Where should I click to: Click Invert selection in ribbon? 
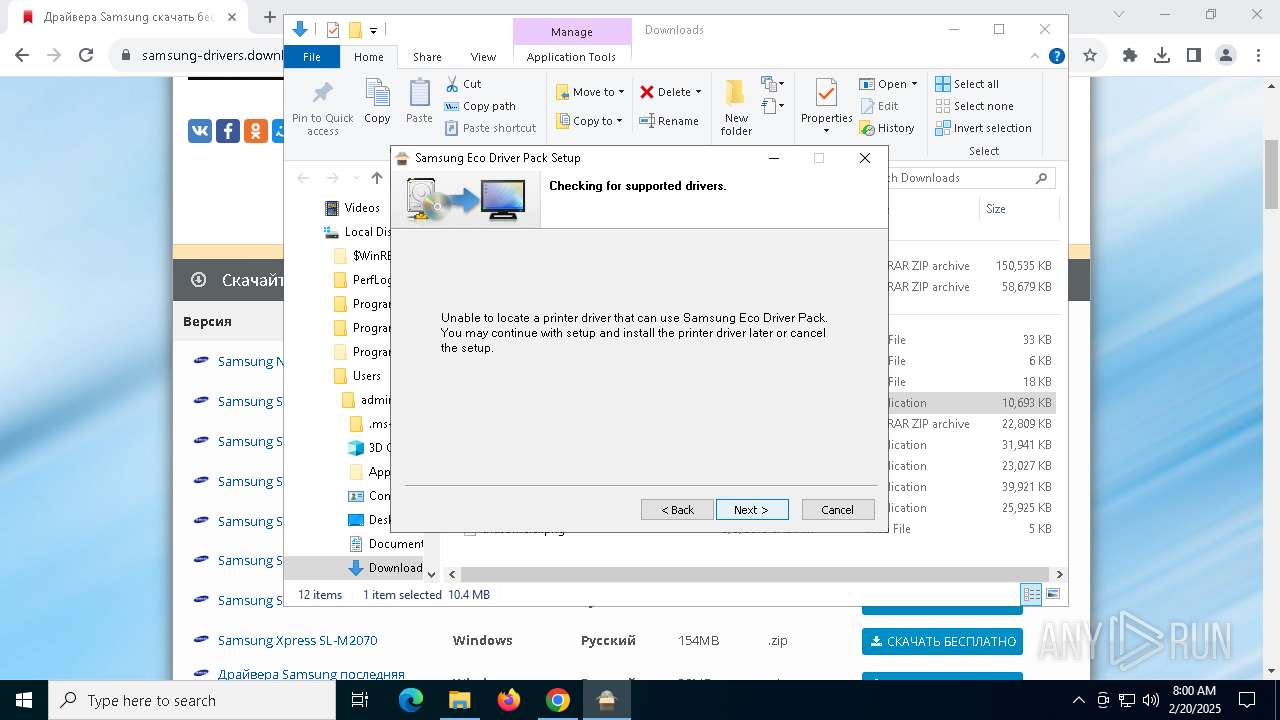point(983,128)
